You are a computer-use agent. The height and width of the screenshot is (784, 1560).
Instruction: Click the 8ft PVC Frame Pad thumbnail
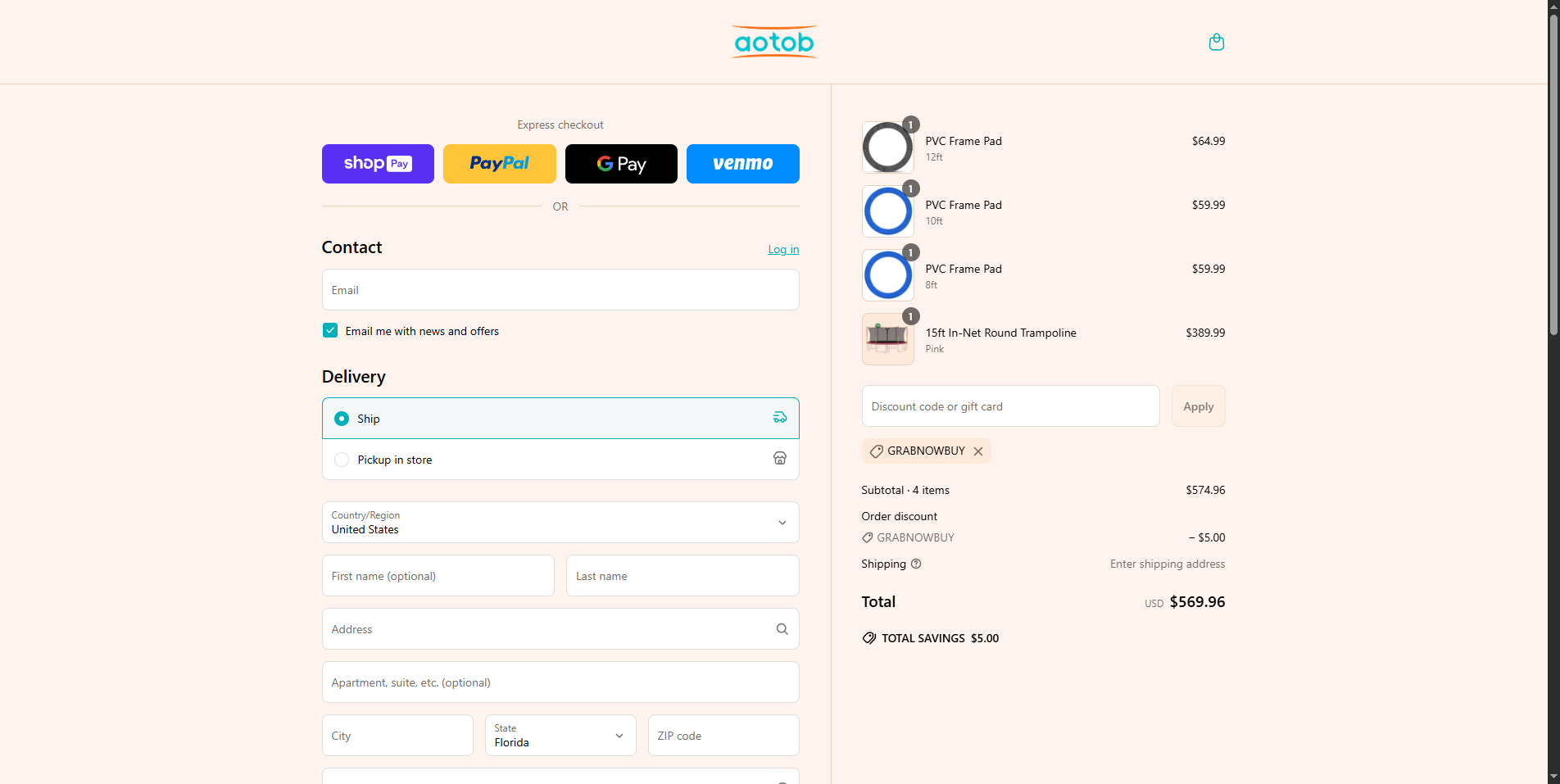click(888, 275)
